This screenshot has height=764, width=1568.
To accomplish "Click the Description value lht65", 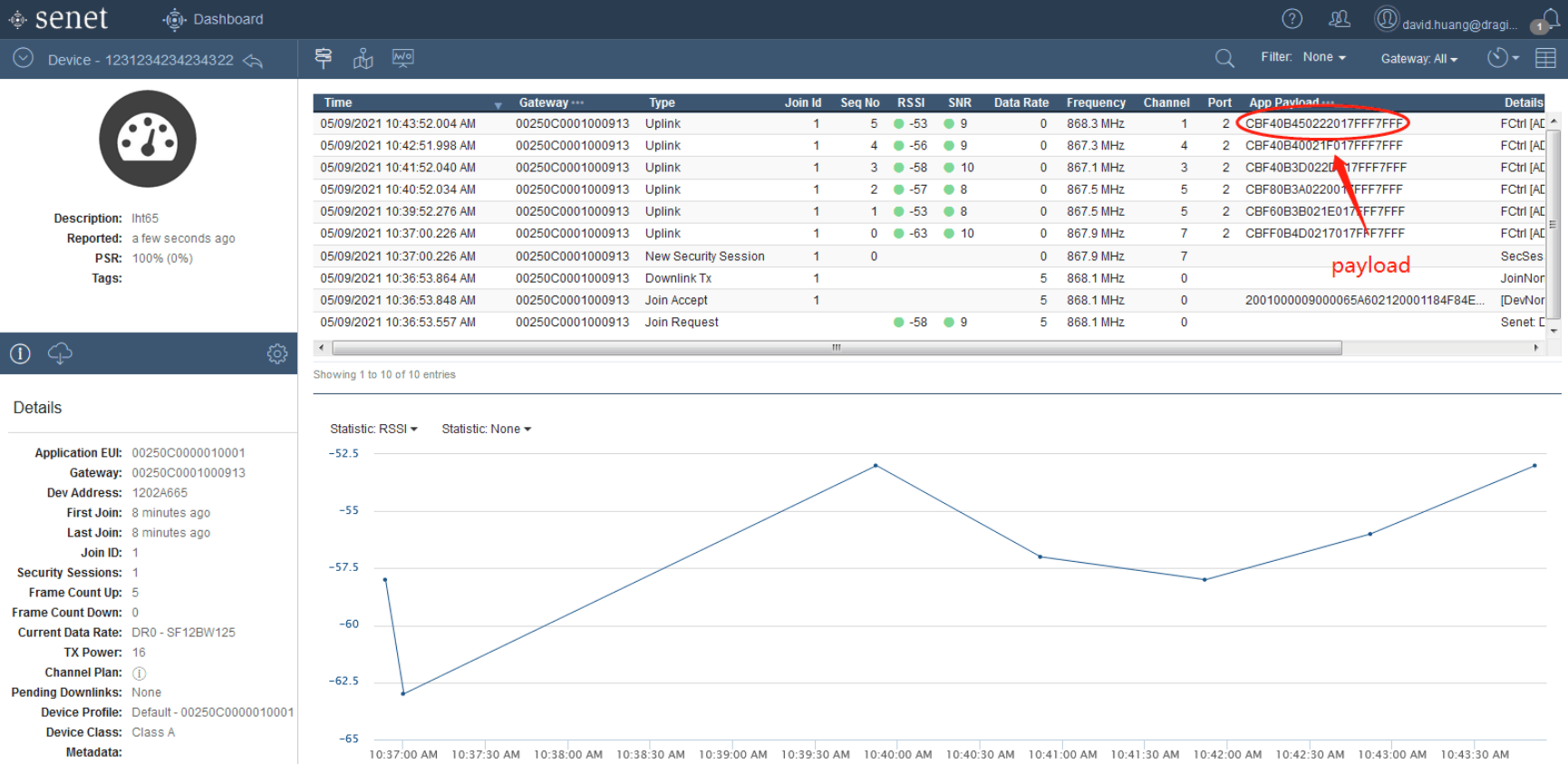I will [145, 218].
